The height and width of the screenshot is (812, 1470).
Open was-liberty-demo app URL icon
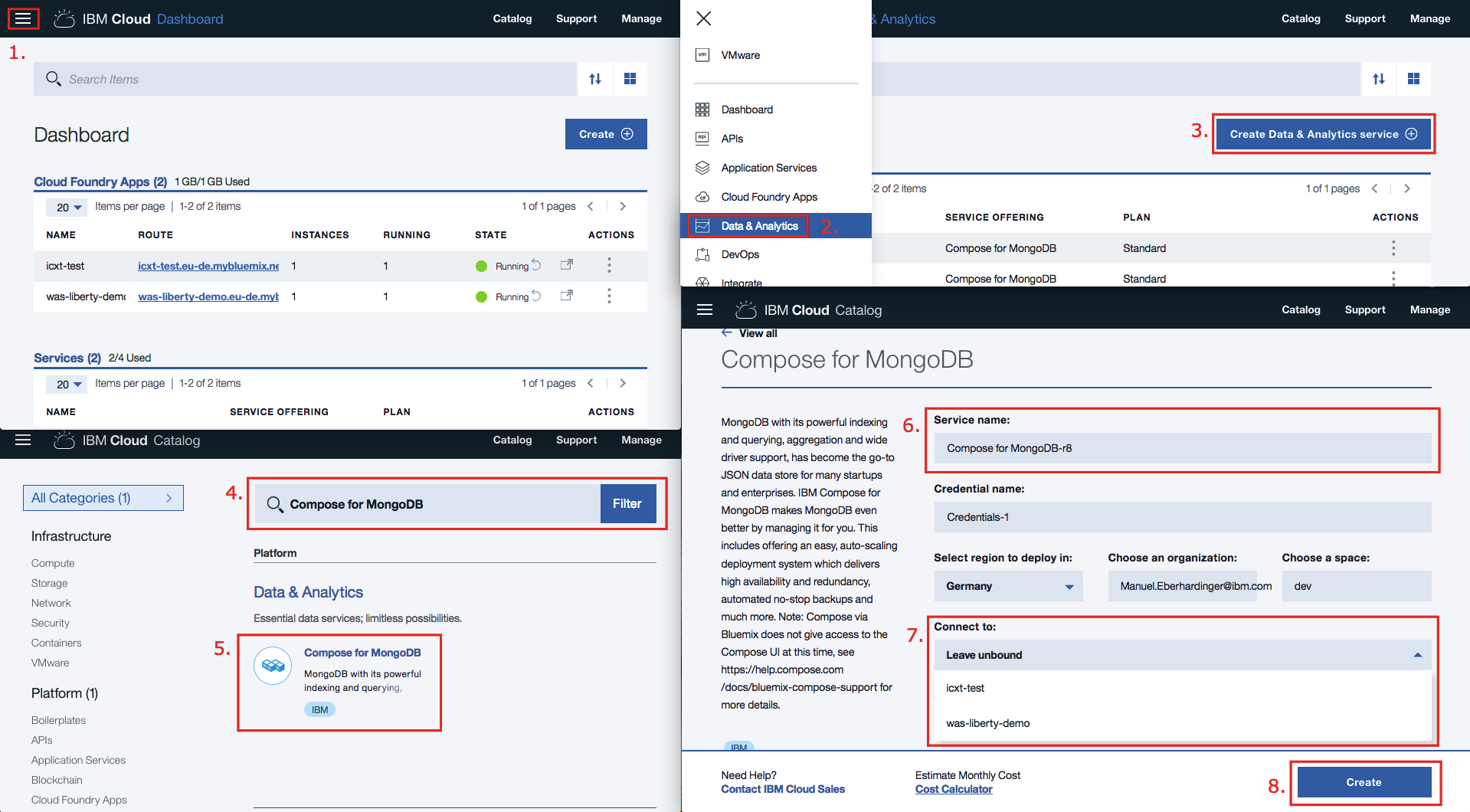point(567,296)
